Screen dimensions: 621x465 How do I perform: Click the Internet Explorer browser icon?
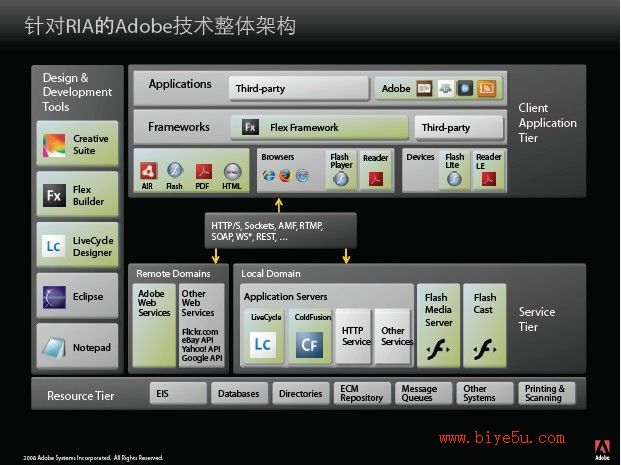click(x=269, y=175)
